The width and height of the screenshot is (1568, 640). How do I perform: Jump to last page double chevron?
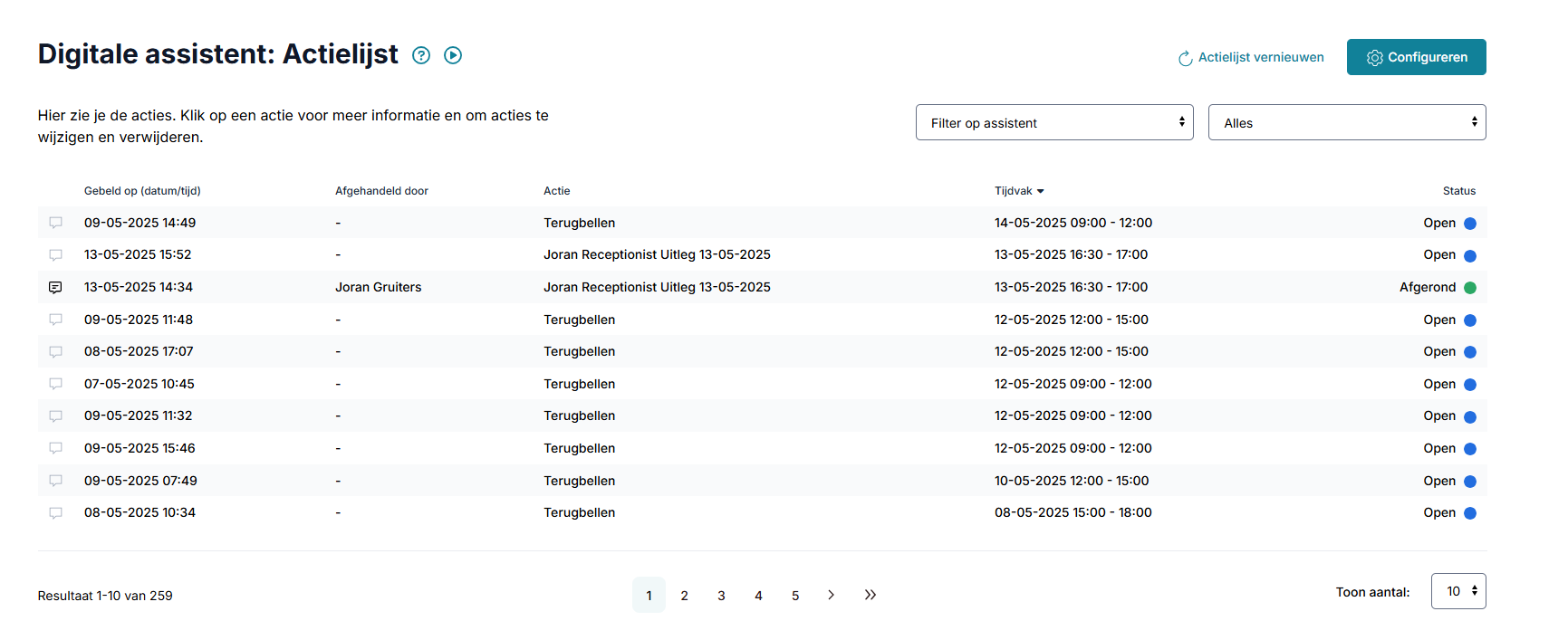871,595
